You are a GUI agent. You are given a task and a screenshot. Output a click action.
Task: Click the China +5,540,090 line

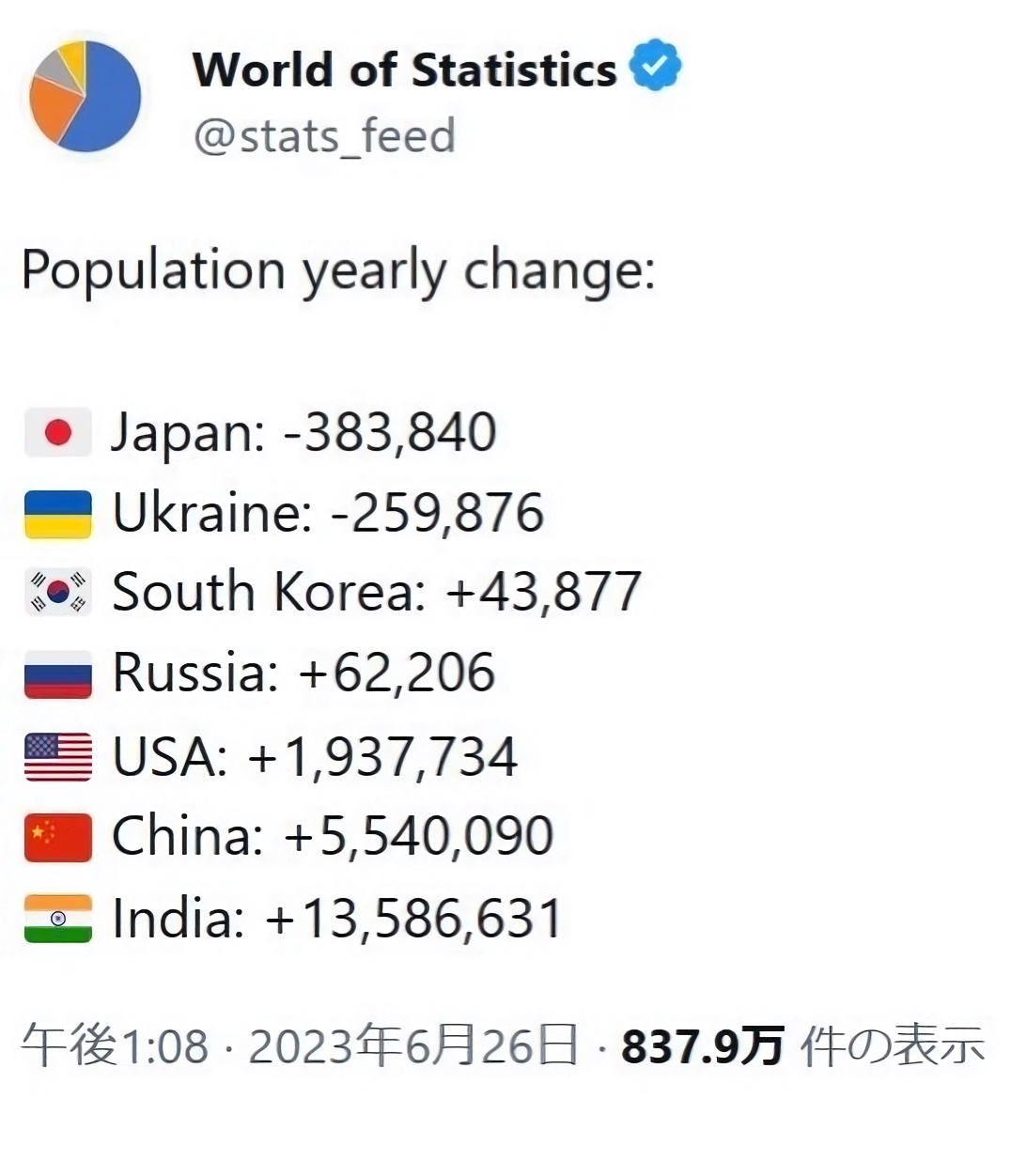pyautogui.click(x=333, y=837)
